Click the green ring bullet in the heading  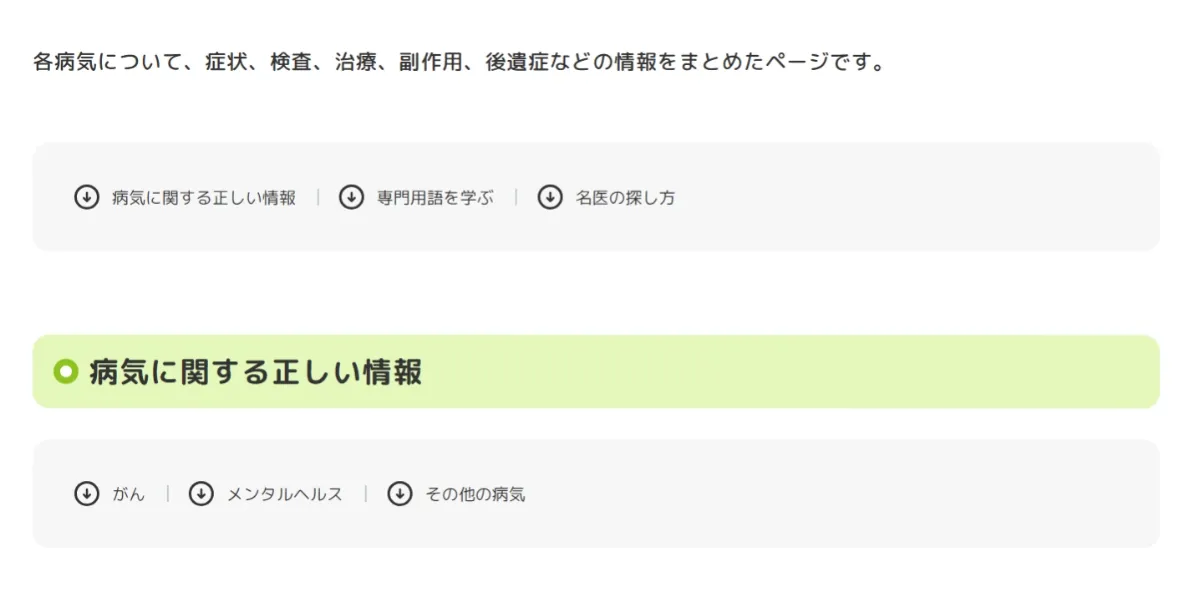click(66, 372)
